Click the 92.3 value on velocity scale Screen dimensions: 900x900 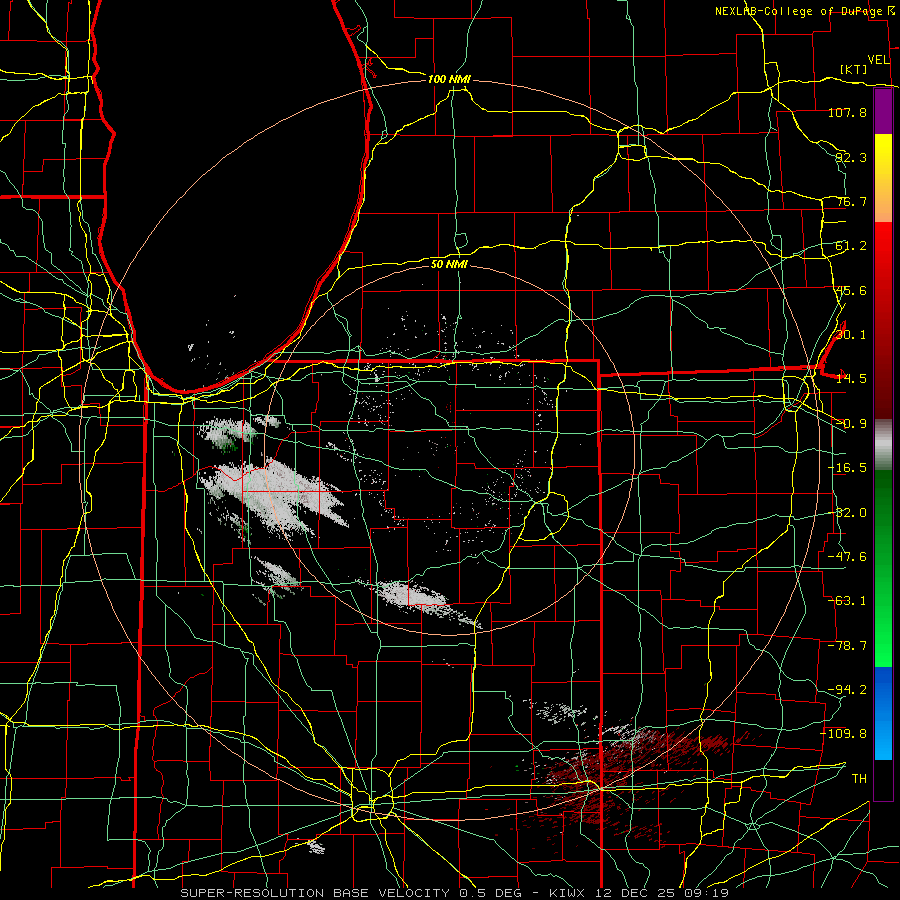click(x=851, y=157)
